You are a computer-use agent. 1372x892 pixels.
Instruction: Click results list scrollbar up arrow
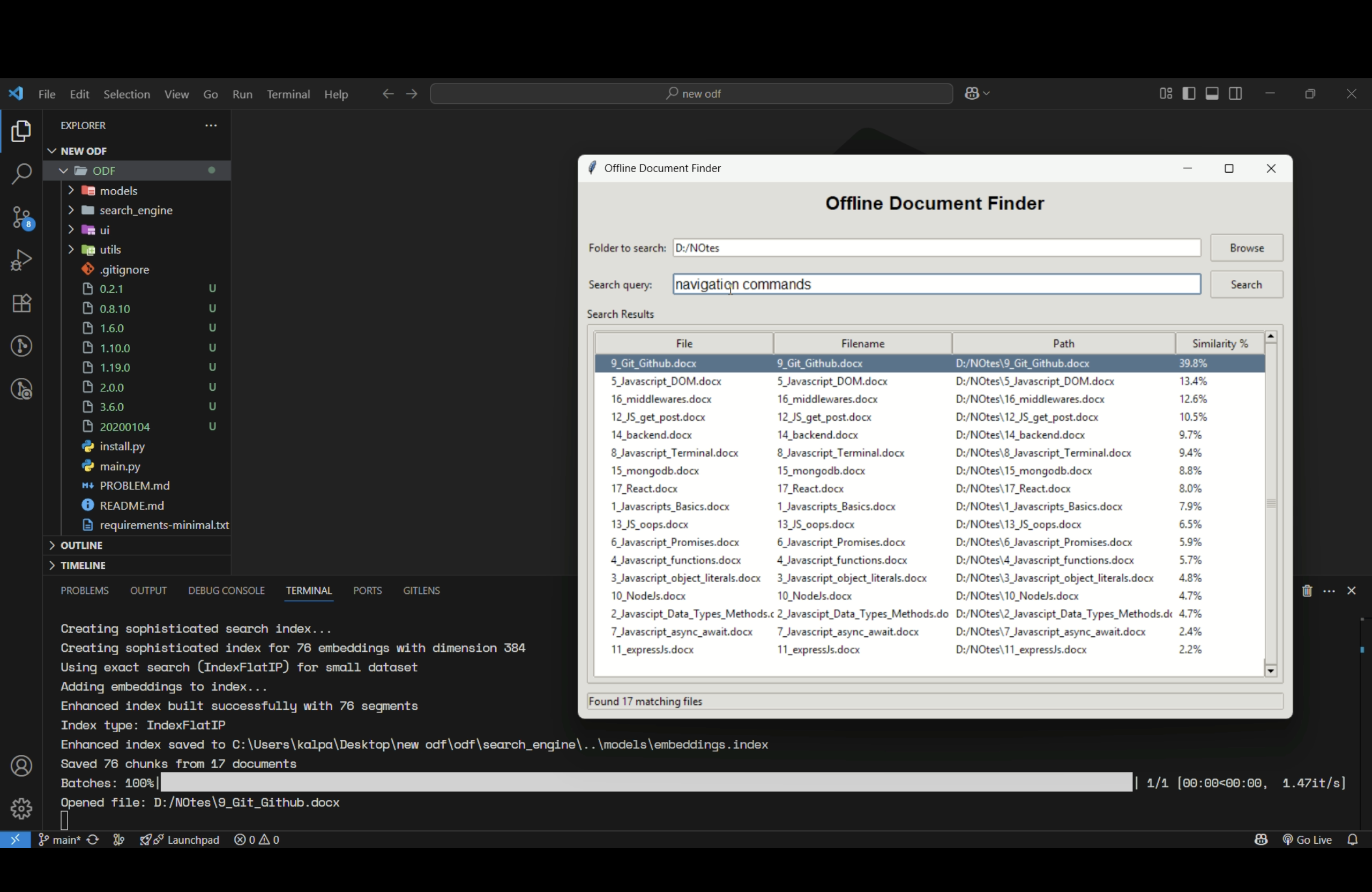1271,337
